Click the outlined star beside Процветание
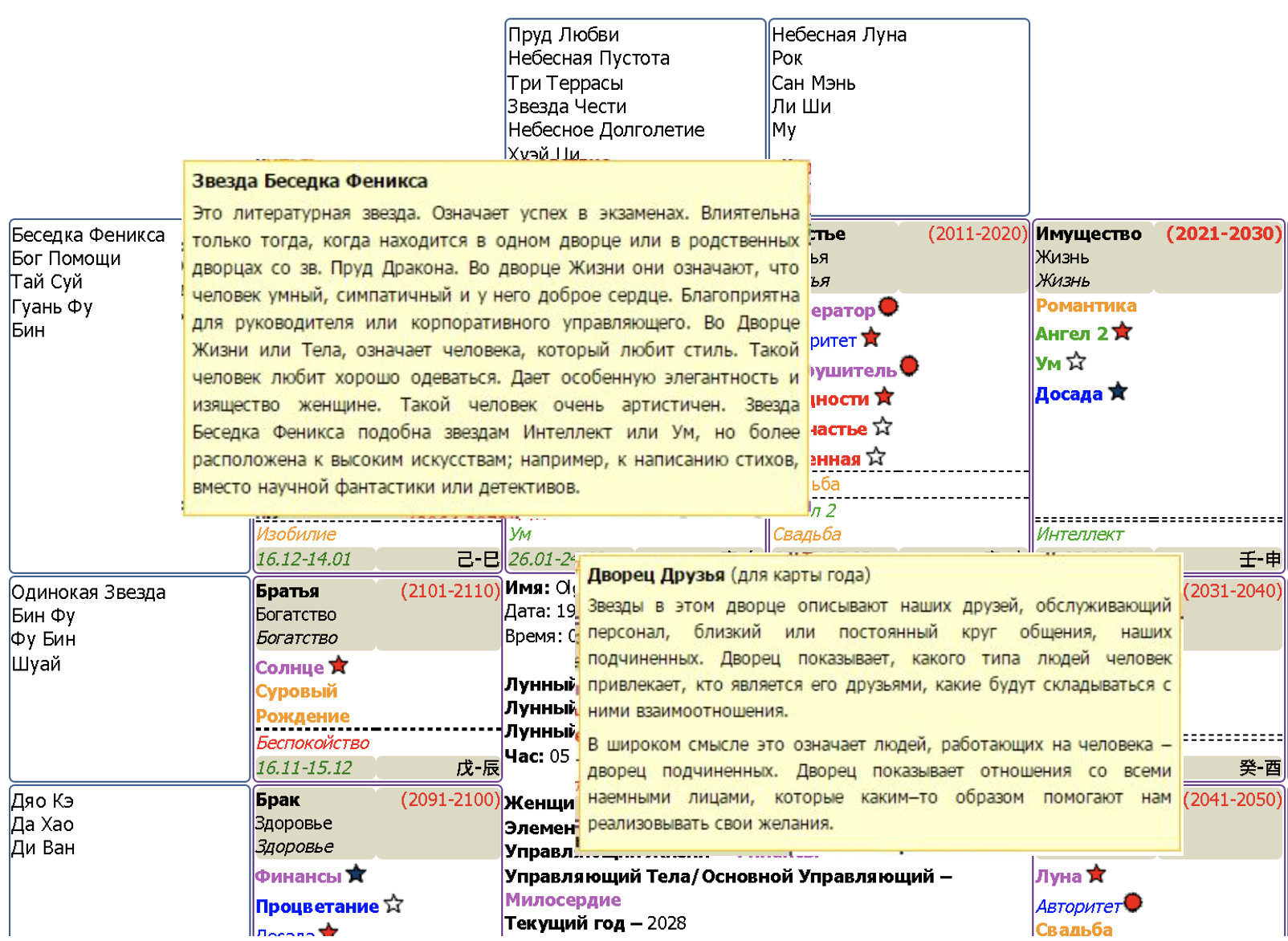This screenshot has width=1288, height=941. pos(393,905)
